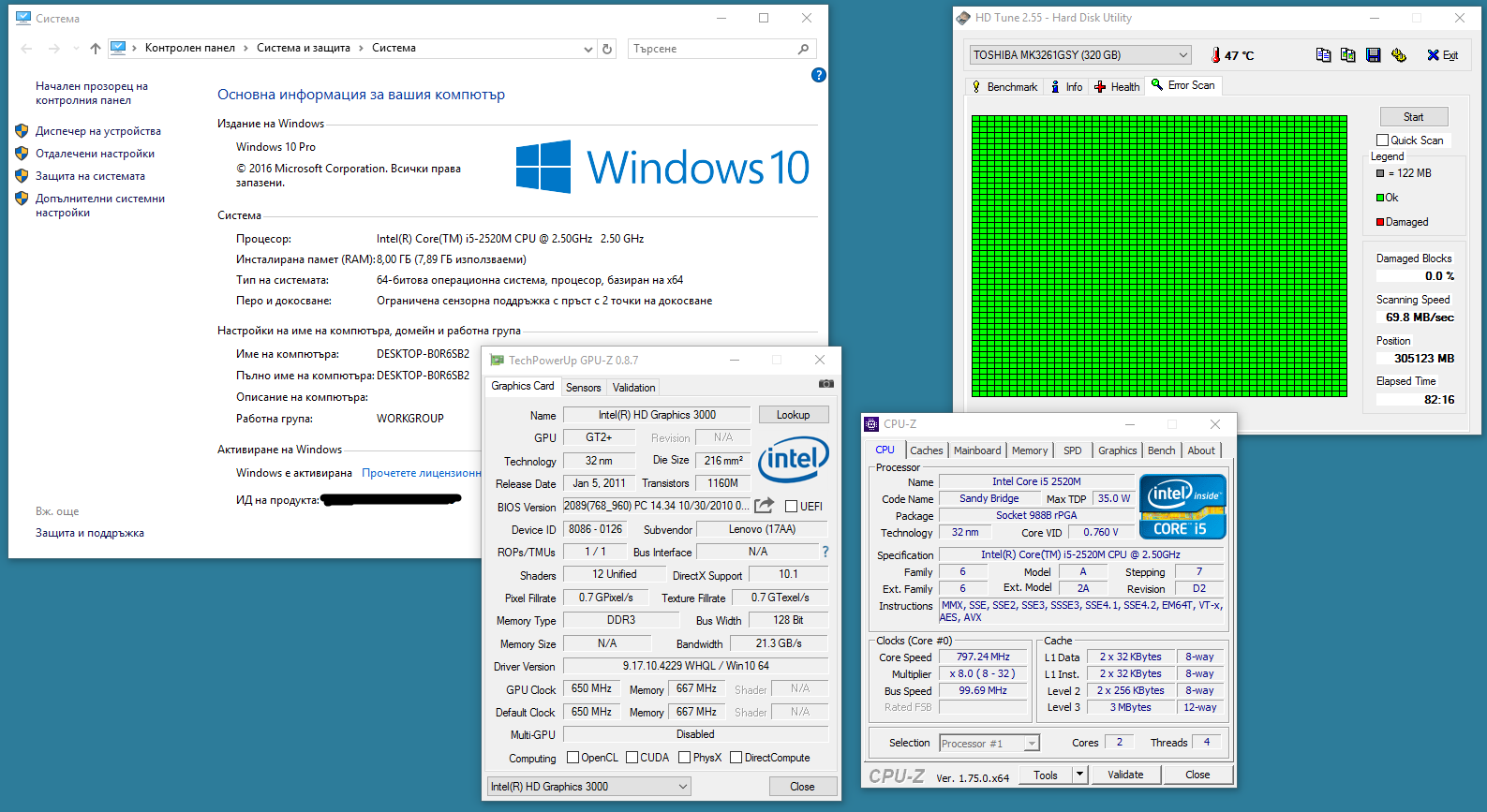The height and width of the screenshot is (812, 1487).
Task: Click the Intel logo in GPU-Z
Action: pos(793,459)
